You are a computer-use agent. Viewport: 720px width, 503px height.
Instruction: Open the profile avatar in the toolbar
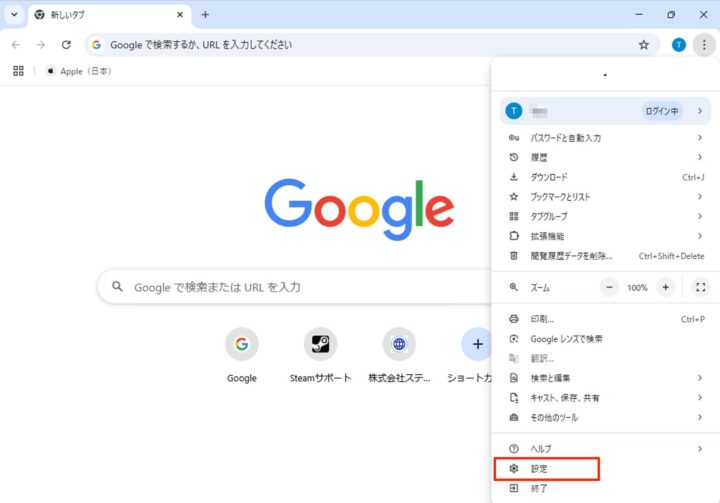coord(679,45)
